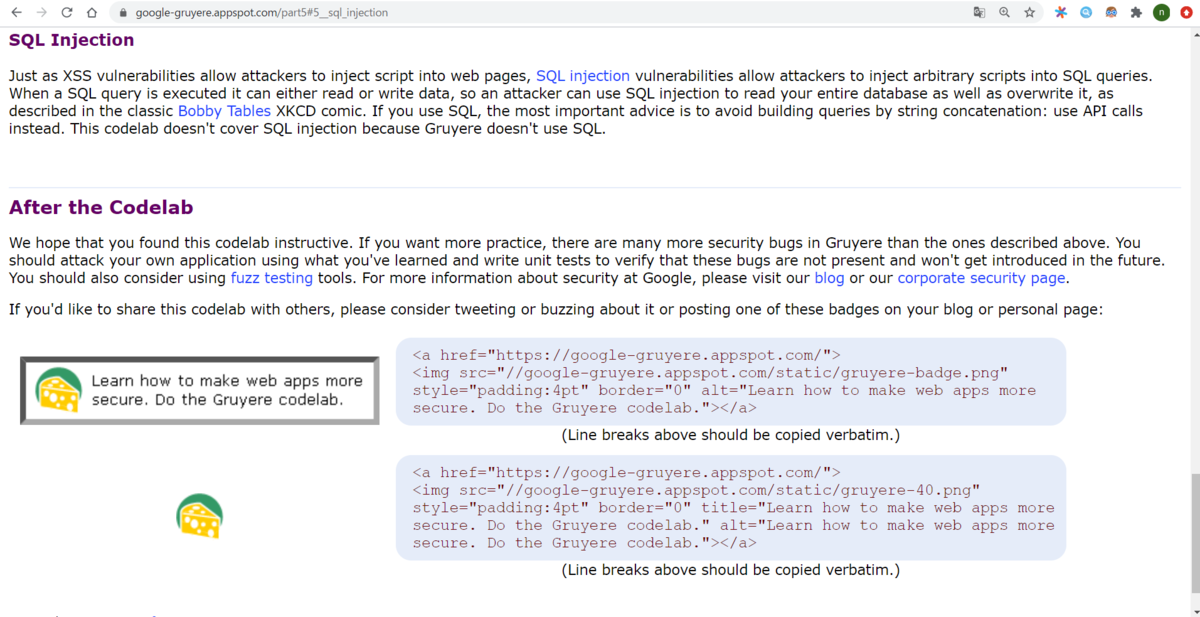
Task: Visit the Google security blog link
Action: tap(830, 278)
